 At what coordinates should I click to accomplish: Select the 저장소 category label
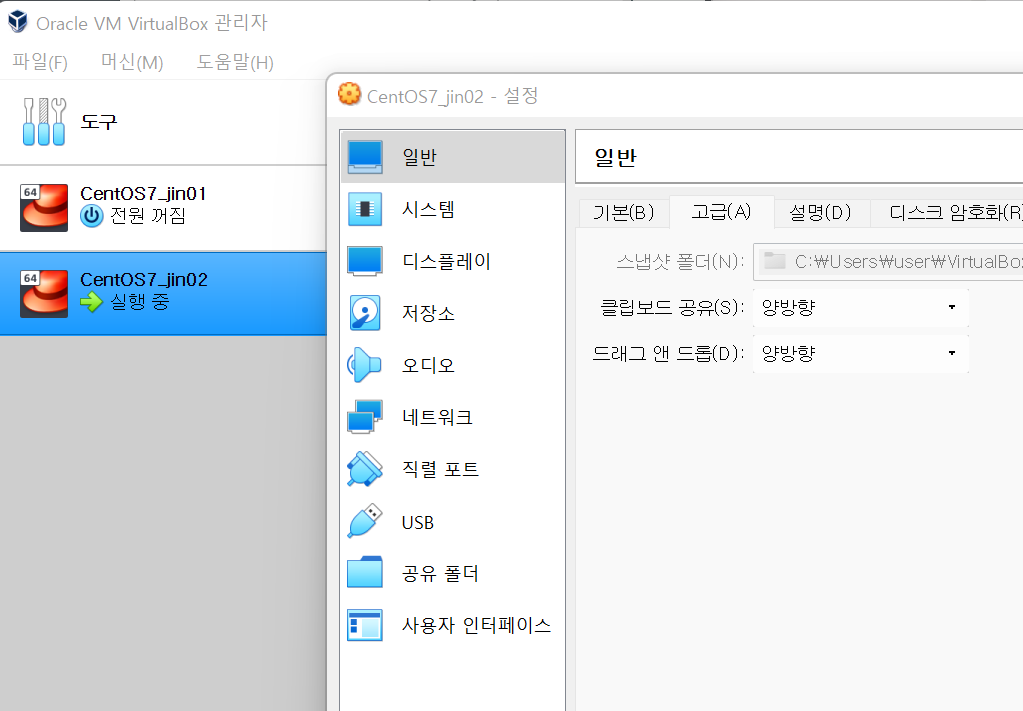coord(428,313)
